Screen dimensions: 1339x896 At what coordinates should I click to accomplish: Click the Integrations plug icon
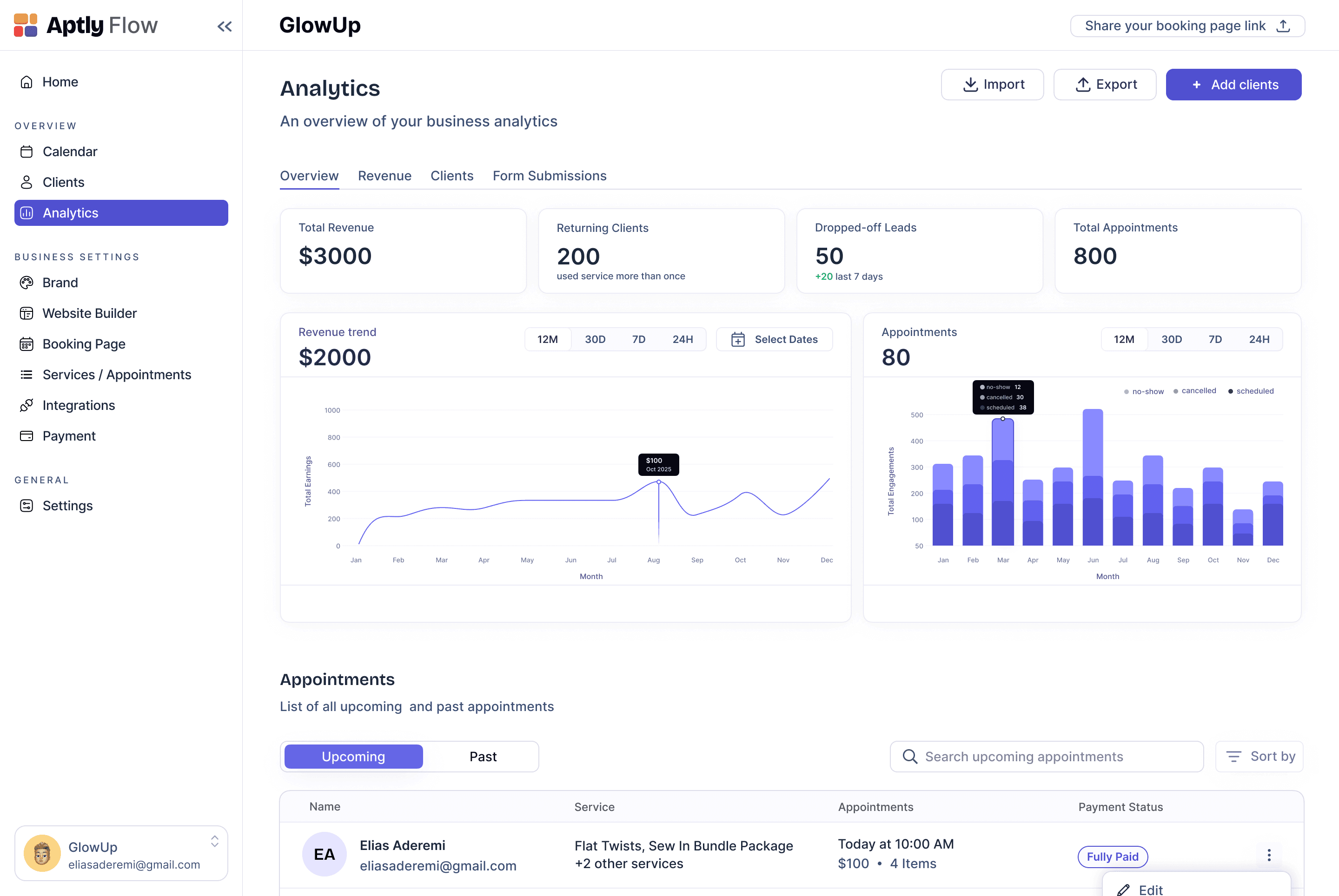click(27, 405)
